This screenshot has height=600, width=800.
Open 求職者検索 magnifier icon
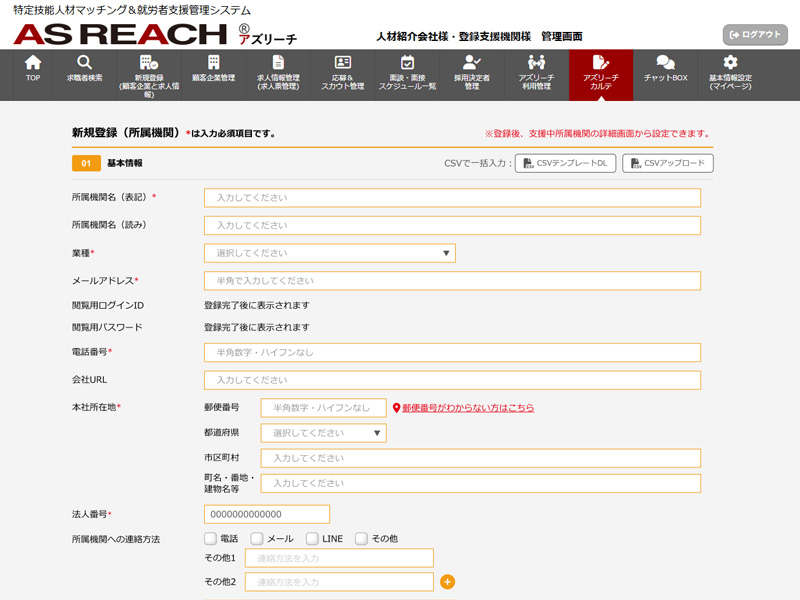(84, 62)
